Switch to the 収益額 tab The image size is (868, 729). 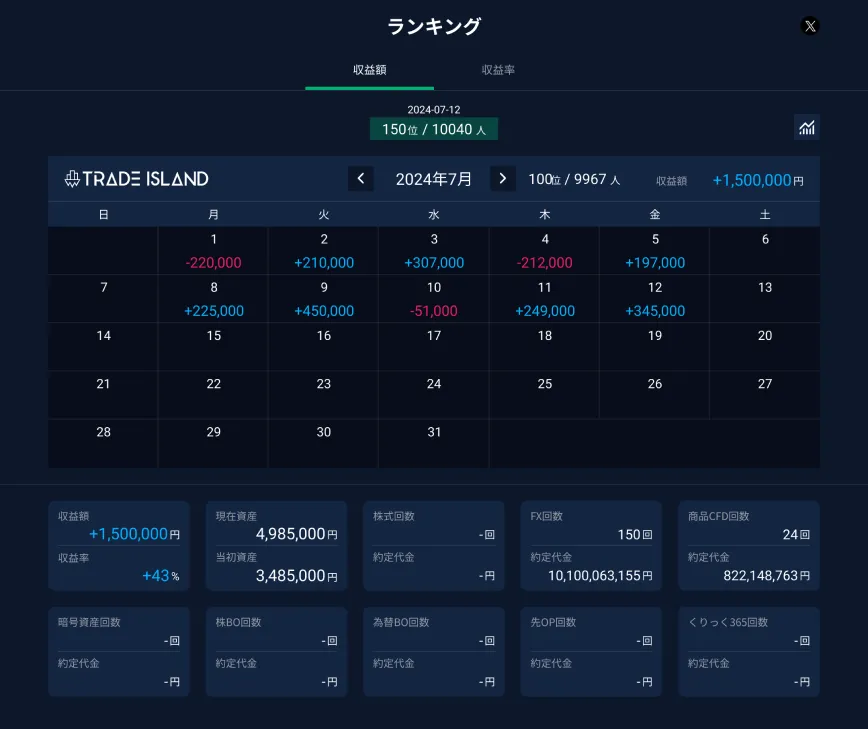(369, 70)
